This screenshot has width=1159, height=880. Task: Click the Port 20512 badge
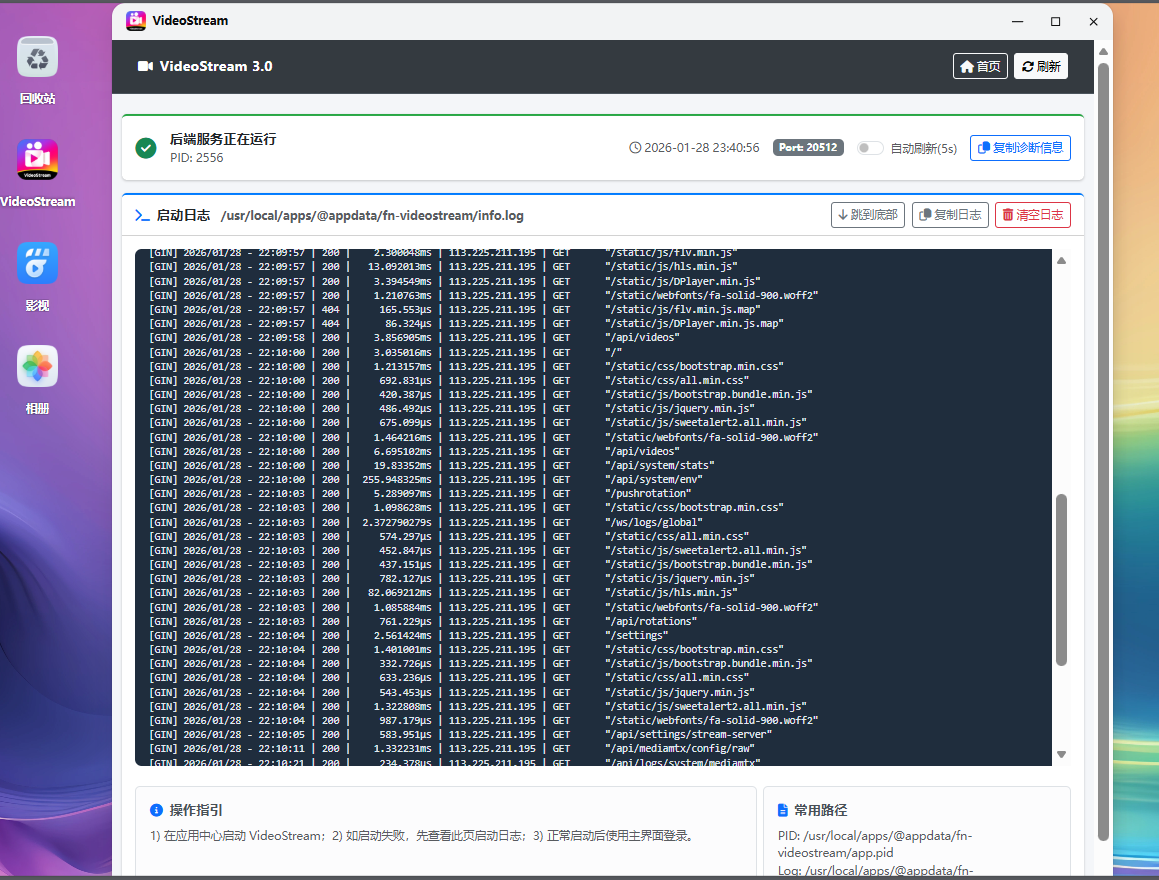[x=808, y=148]
